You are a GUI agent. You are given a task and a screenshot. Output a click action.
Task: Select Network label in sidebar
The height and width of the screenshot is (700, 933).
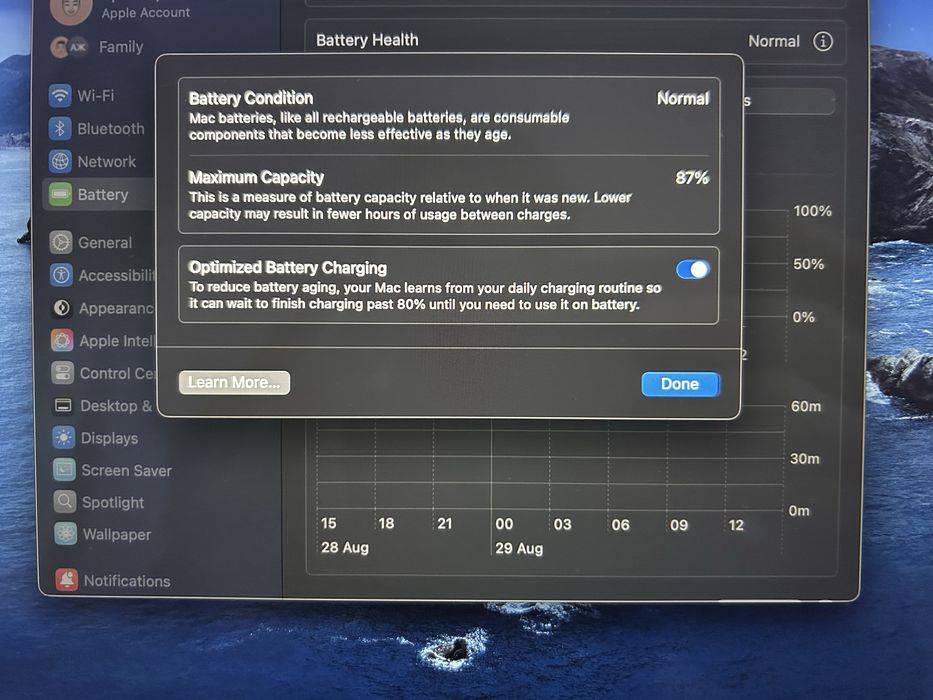[x=107, y=161]
